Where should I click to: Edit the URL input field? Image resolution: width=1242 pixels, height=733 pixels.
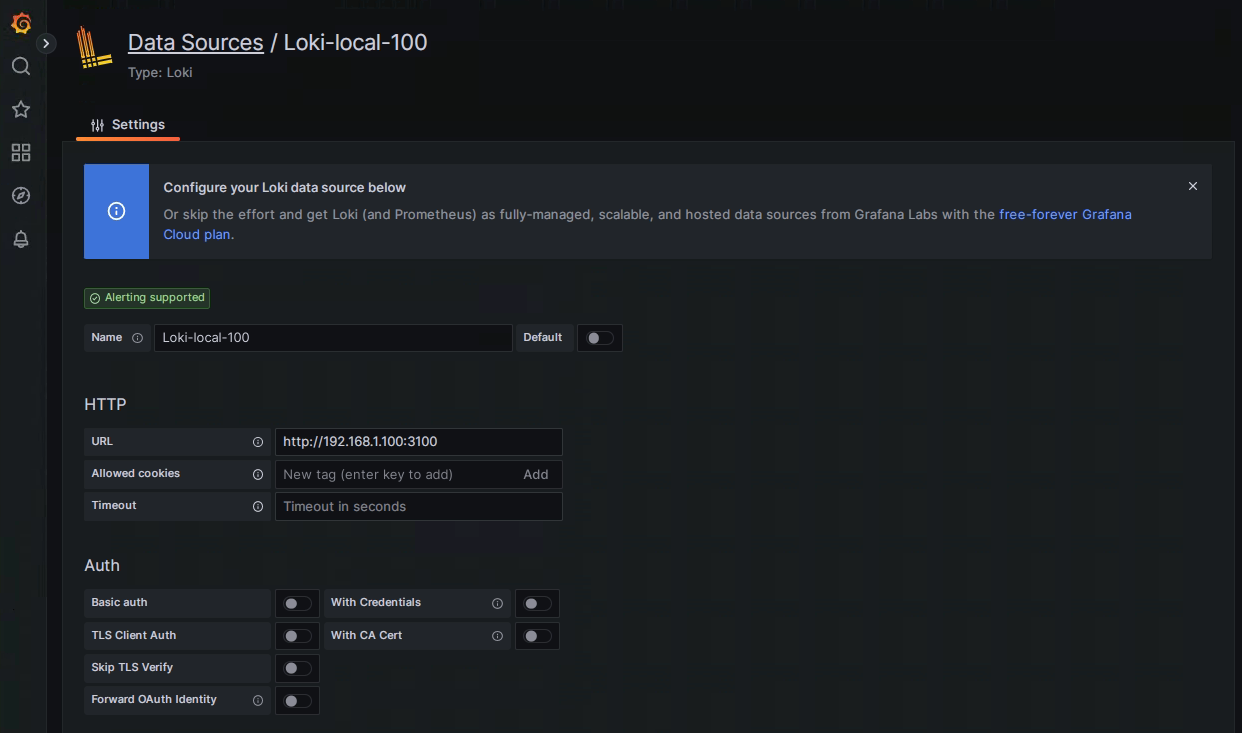tap(419, 442)
